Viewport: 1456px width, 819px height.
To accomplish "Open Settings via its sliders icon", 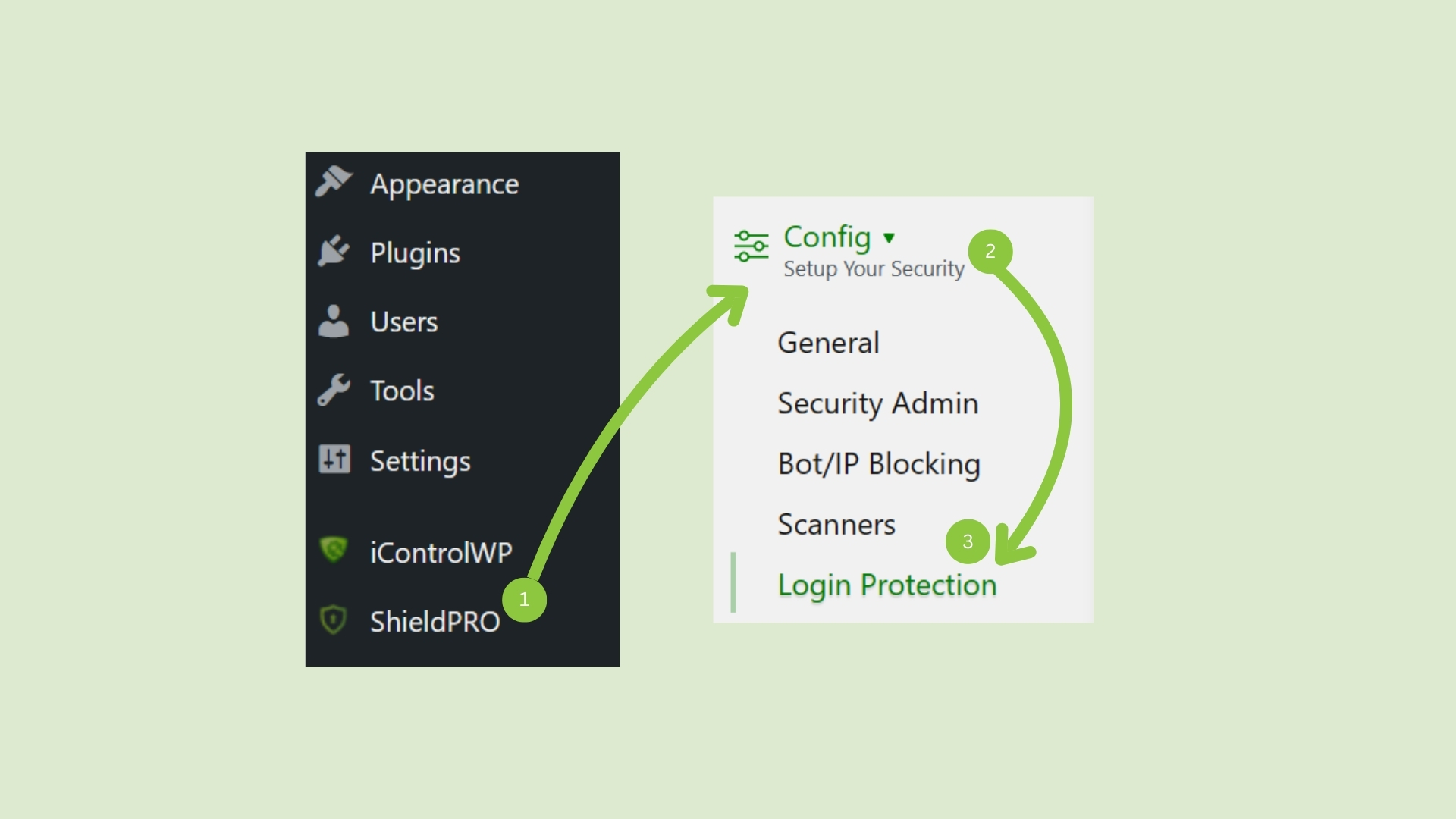I will coord(334,460).
